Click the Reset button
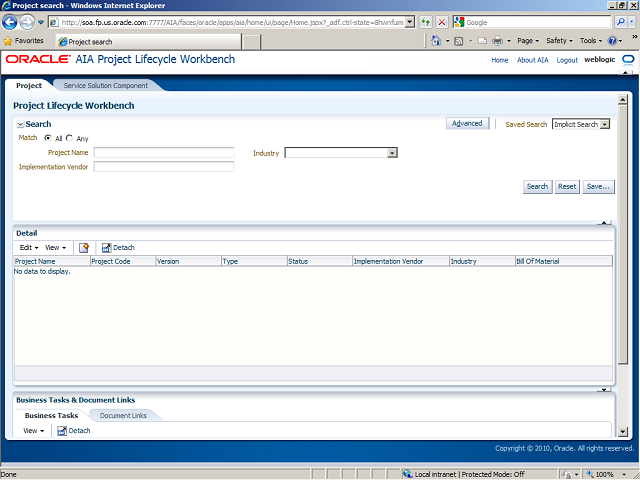 coord(567,186)
